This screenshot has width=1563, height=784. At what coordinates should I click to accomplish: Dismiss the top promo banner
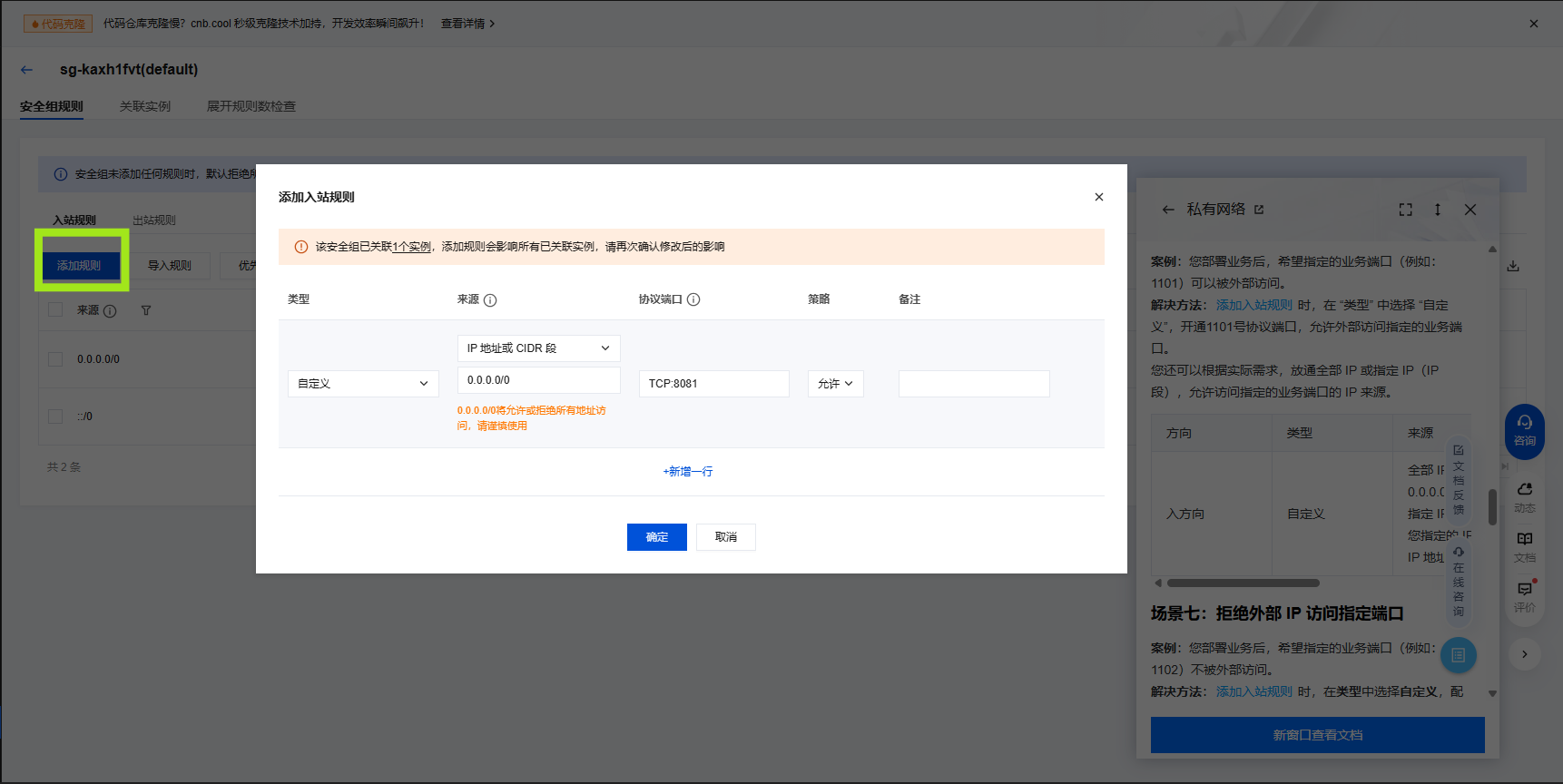(x=1534, y=24)
